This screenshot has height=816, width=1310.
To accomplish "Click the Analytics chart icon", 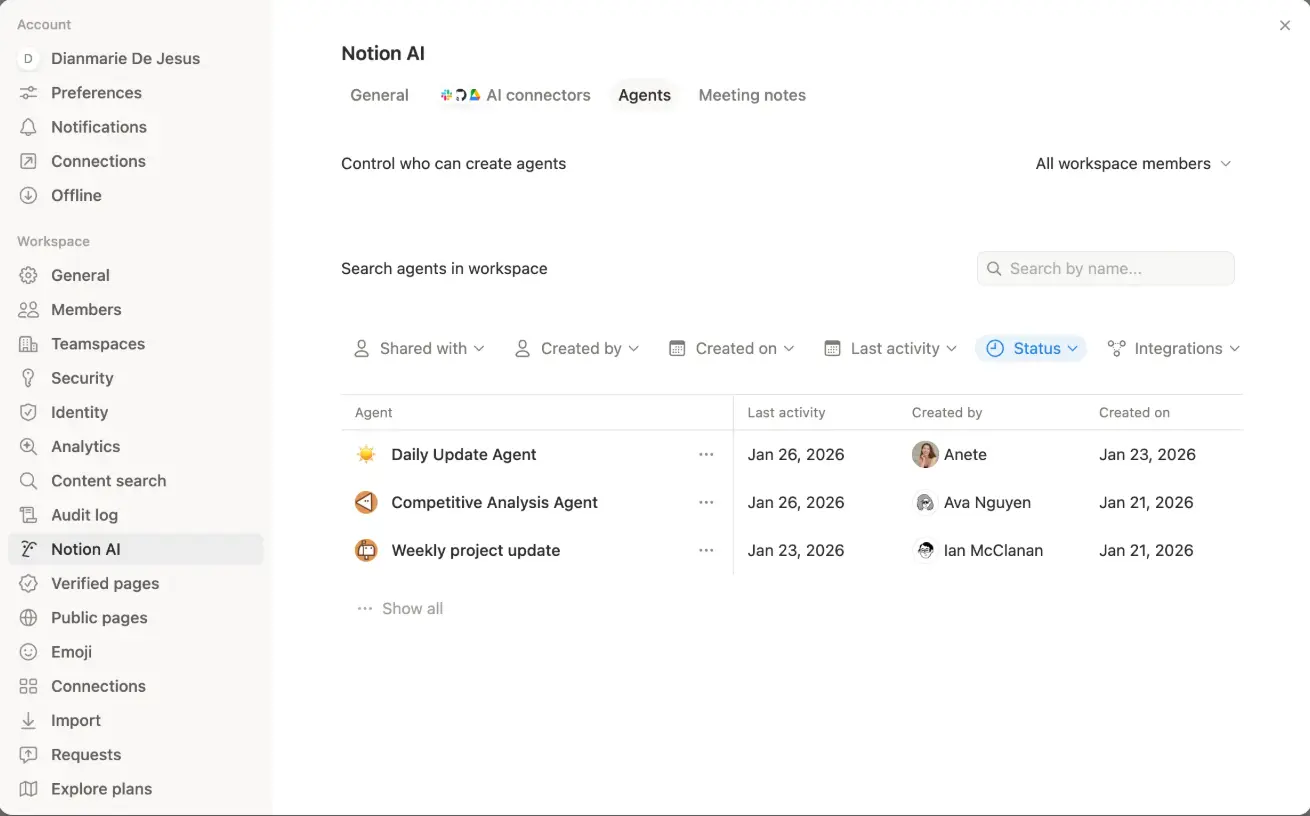I will point(29,446).
